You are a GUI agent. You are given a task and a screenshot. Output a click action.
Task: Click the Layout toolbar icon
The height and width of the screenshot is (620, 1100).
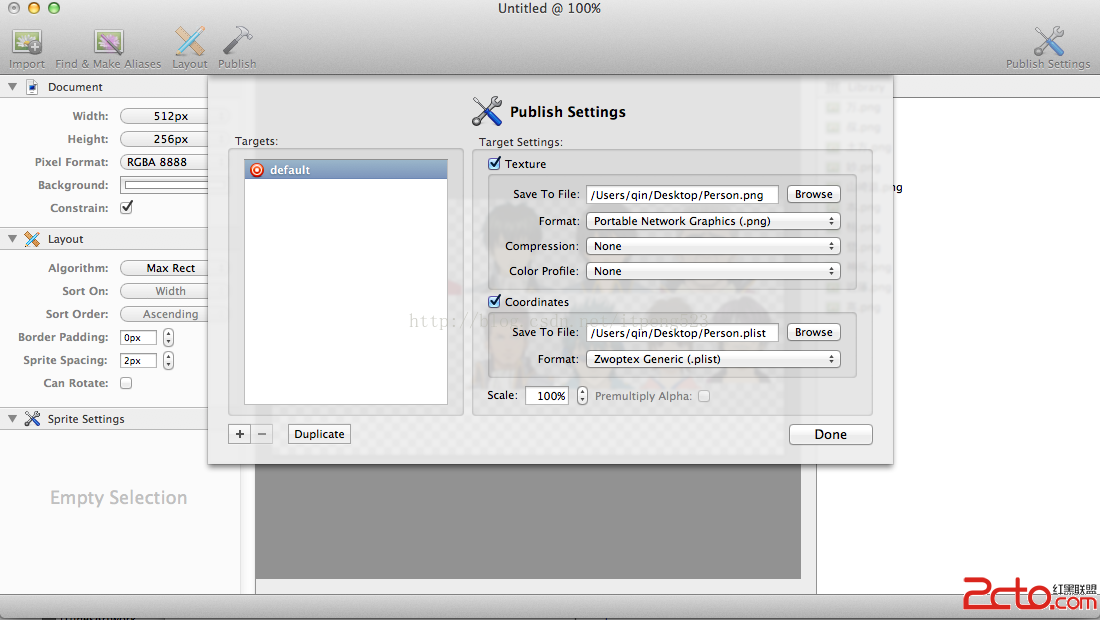(x=189, y=43)
